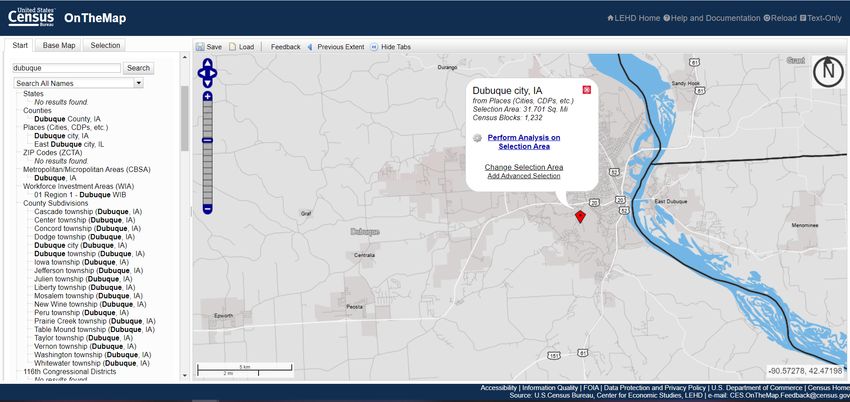Screen dimensions: 850x402
Task: Select Washington township result
Action: [x=95, y=355]
